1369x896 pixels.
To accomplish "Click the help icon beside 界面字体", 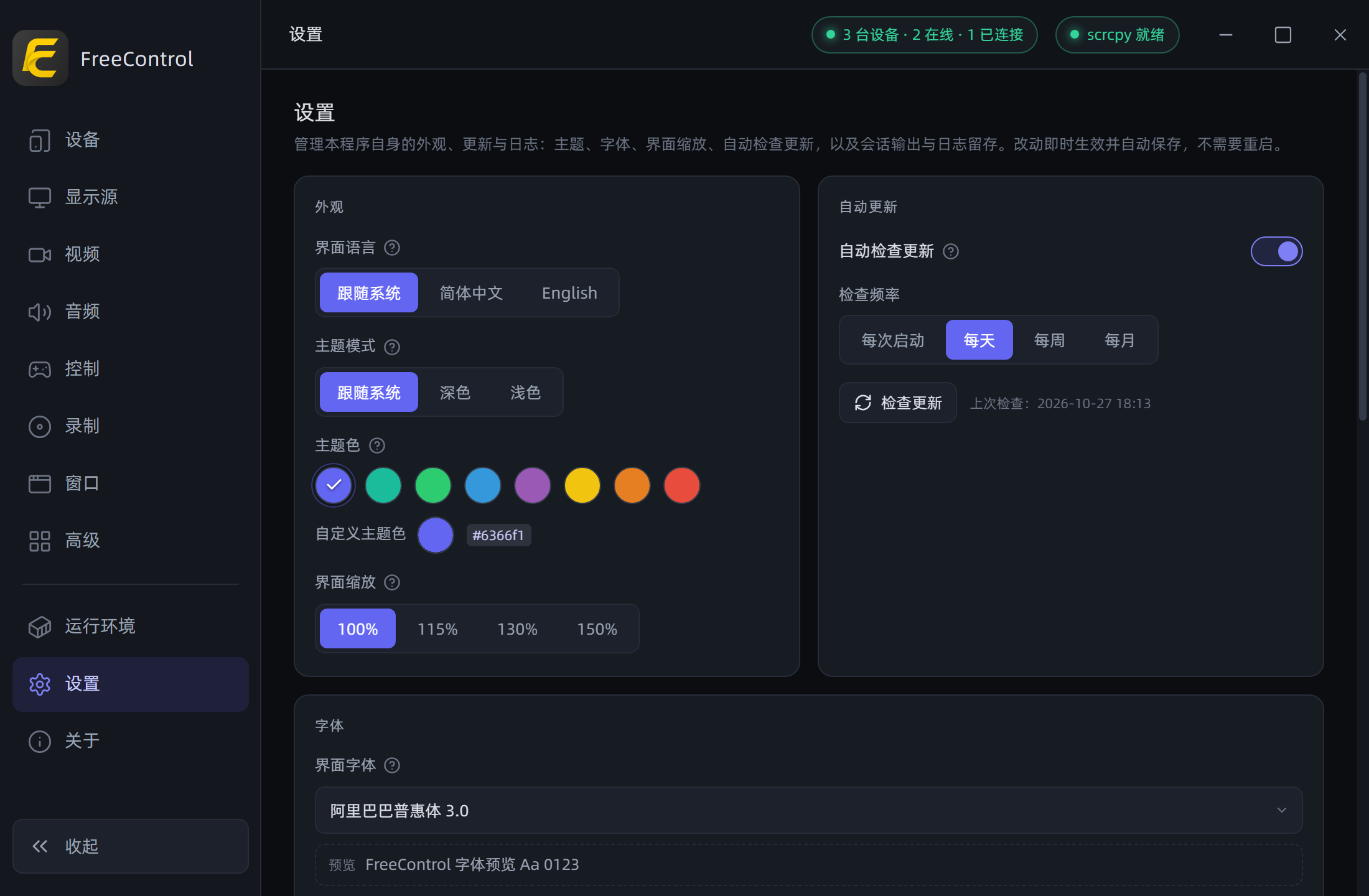I will pos(392,765).
